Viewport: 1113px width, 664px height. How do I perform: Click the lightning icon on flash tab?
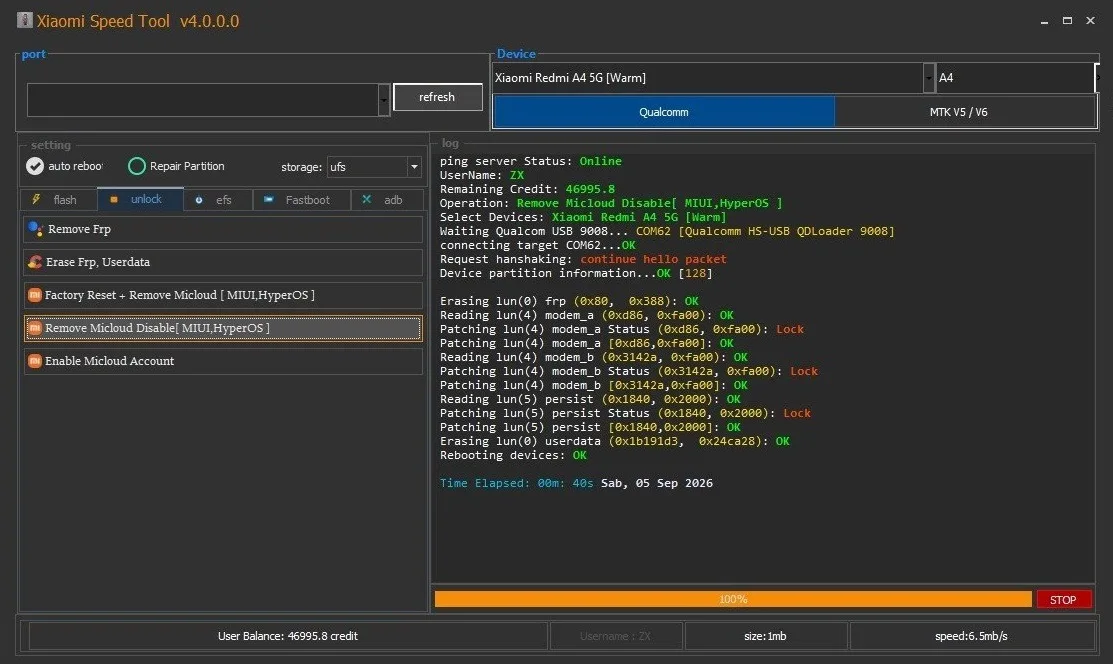tap(36, 200)
